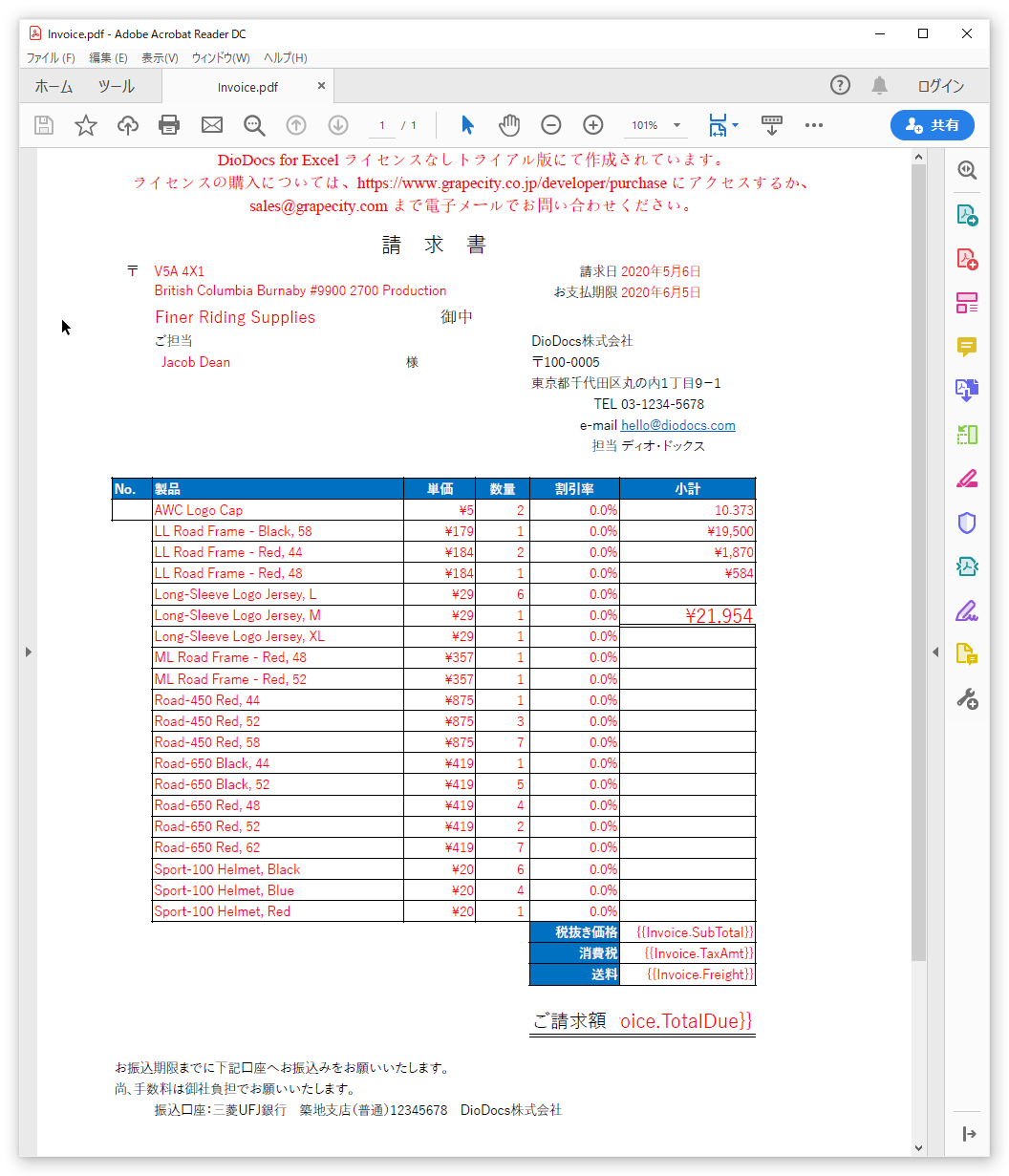The width and height of the screenshot is (1009, 1176).
Task: Click the scrollbar down arrow
Action: pos(918,1147)
